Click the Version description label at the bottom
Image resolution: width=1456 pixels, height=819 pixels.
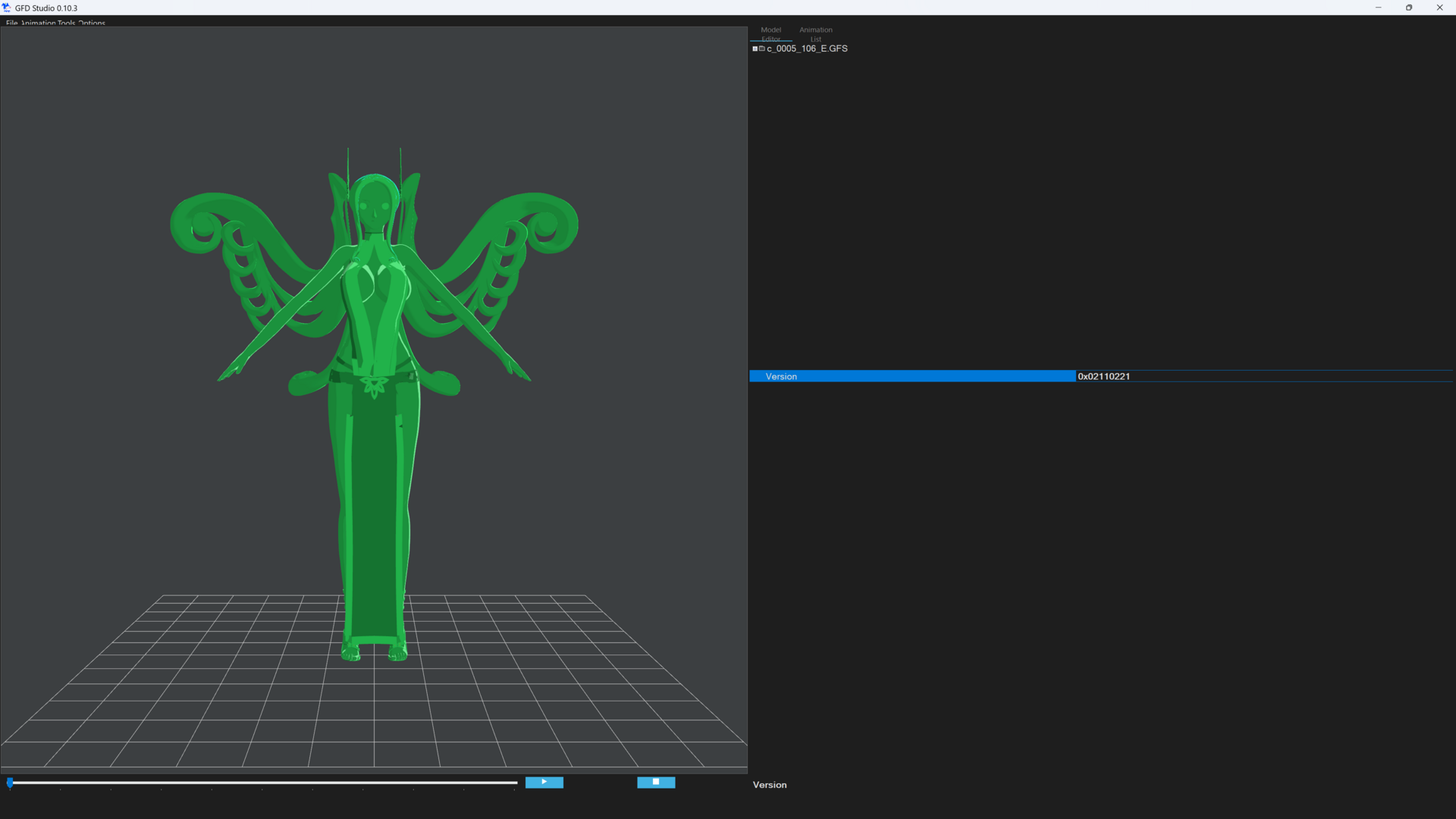click(x=770, y=785)
